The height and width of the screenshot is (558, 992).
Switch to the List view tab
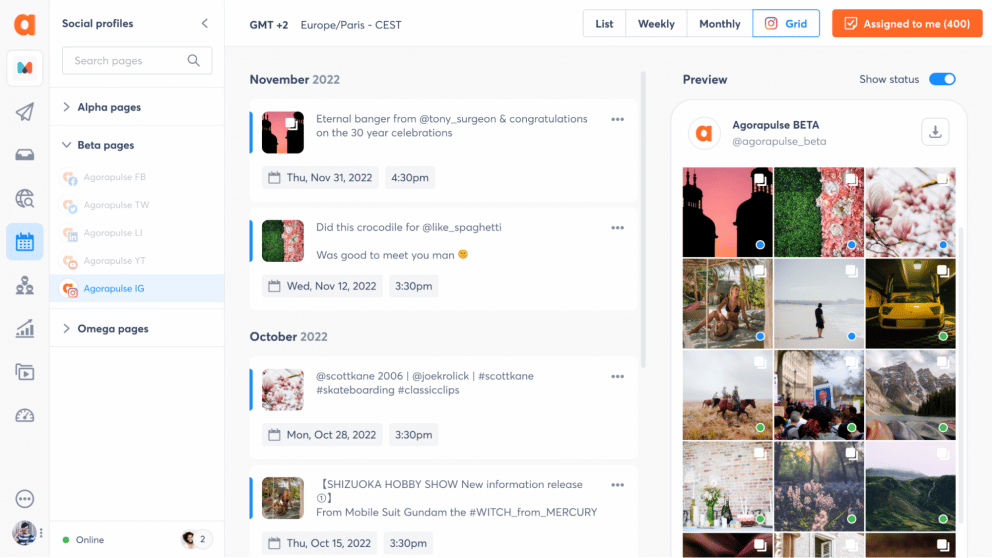604,23
